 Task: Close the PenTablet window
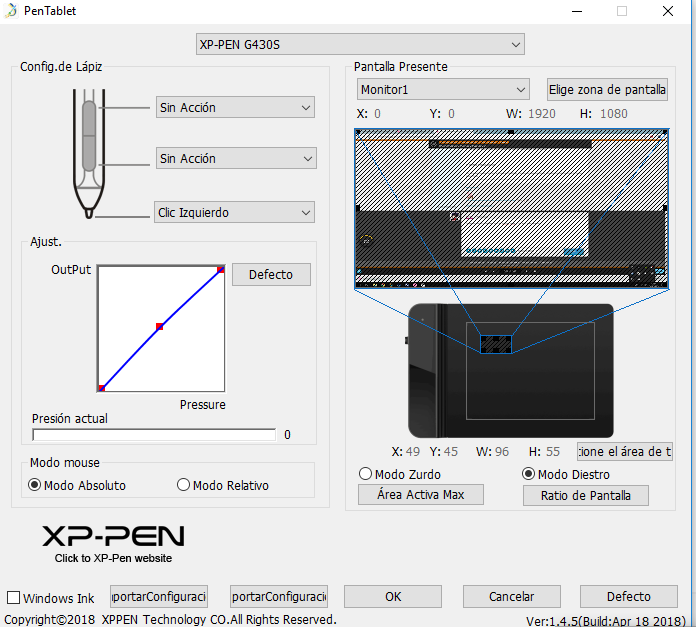(668, 11)
